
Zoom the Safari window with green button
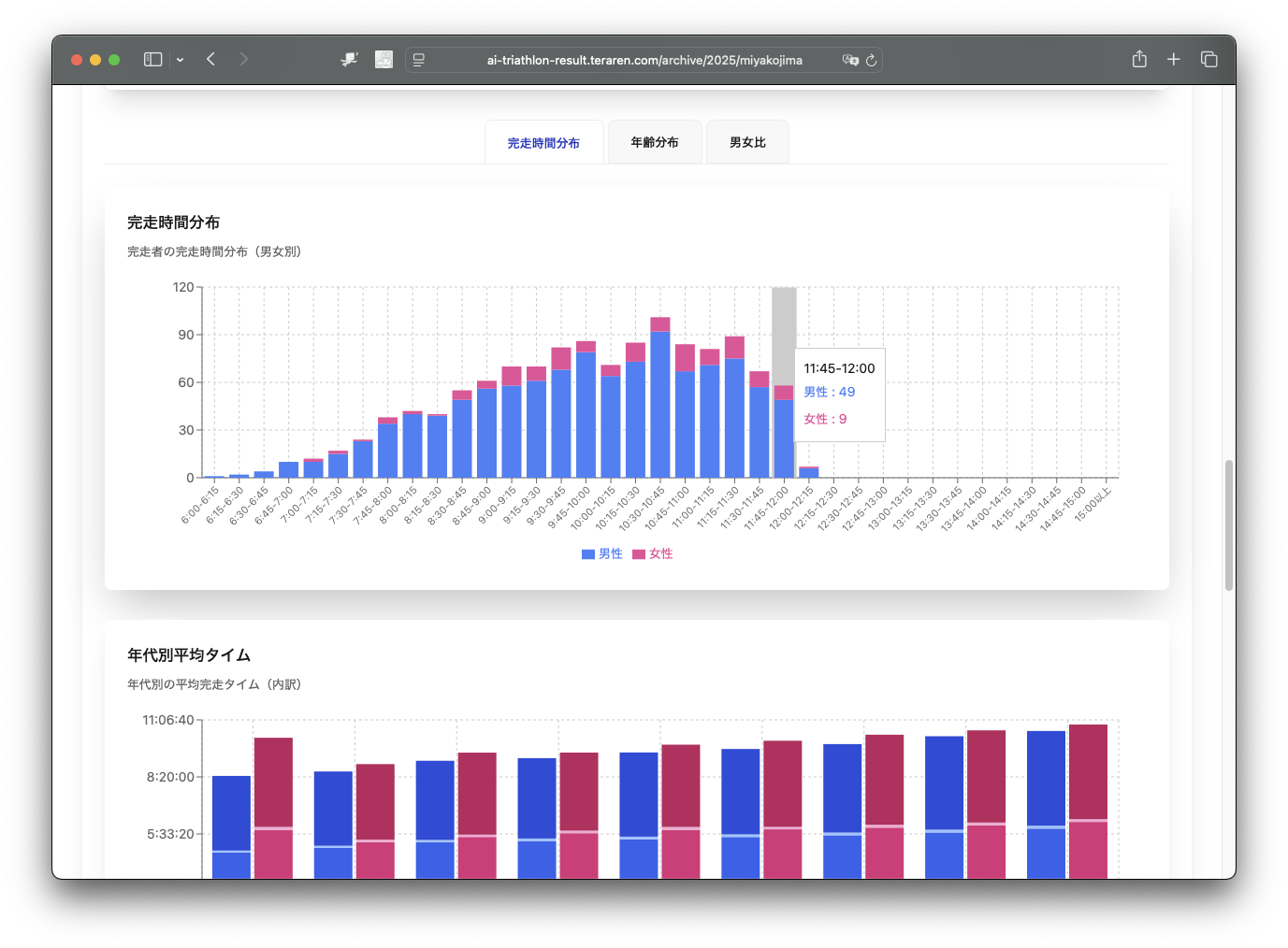pyautogui.click(x=114, y=60)
